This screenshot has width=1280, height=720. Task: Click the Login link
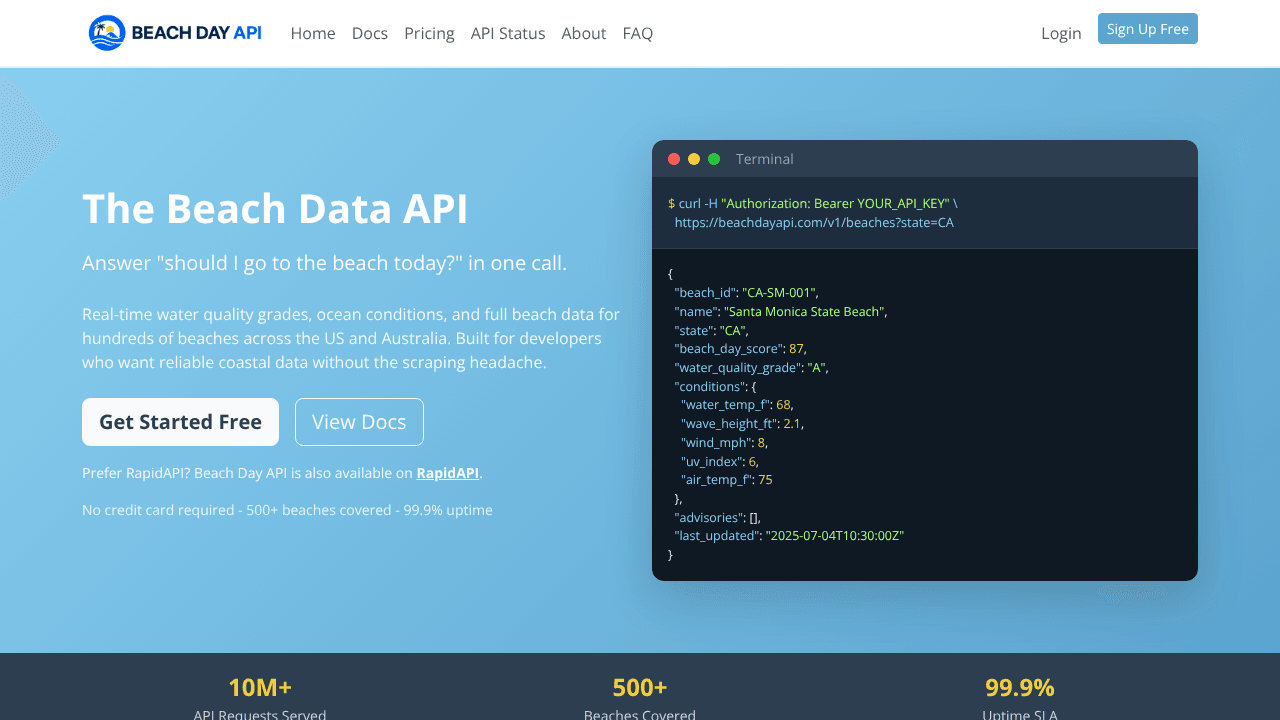tap(1061, 33)
